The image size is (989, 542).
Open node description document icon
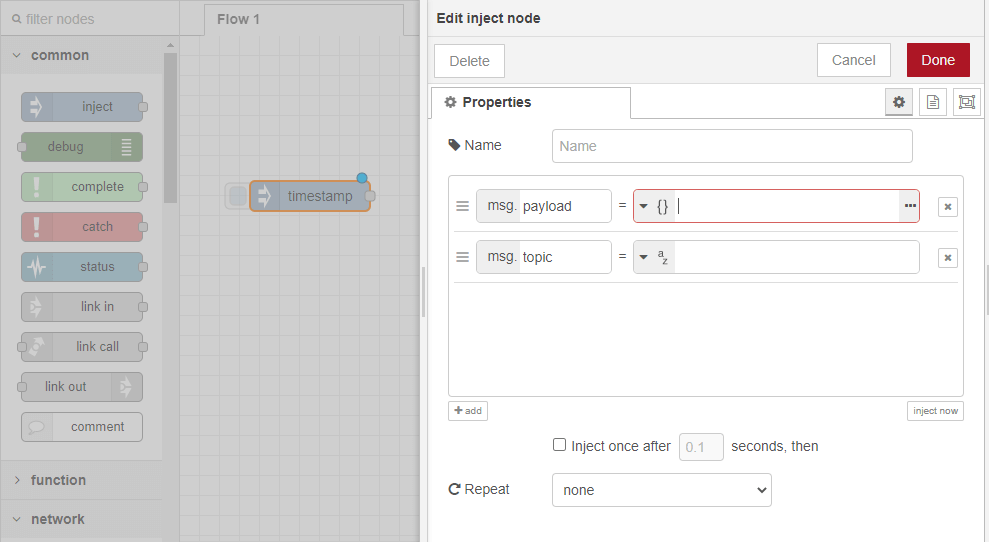932,102
